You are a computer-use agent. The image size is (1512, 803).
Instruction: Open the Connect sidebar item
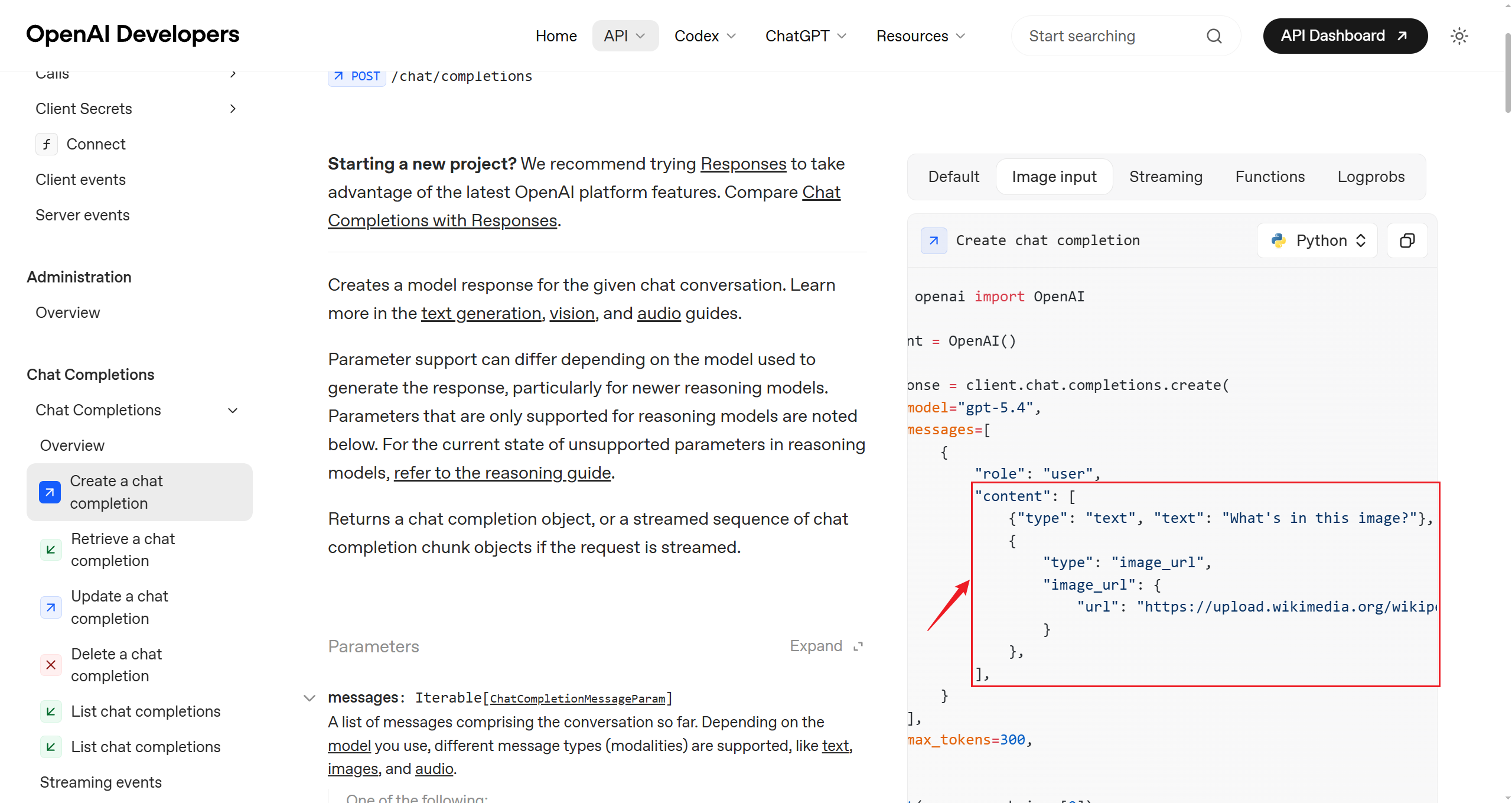click(x=96, y=144)
